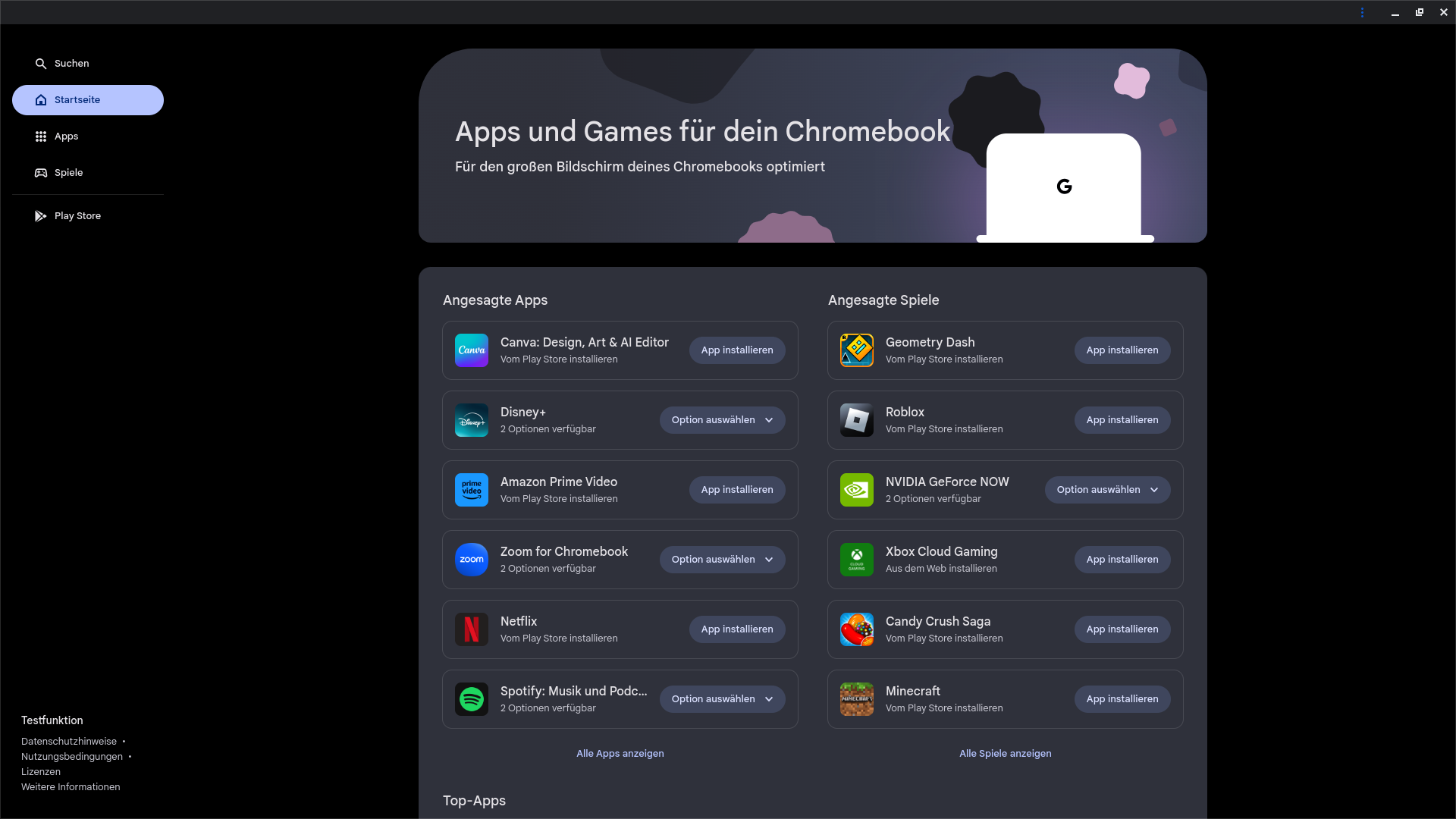Open the Datenschutzhinweise link
This screenshot has height=819, width=1456.
[x=69, y=742]
